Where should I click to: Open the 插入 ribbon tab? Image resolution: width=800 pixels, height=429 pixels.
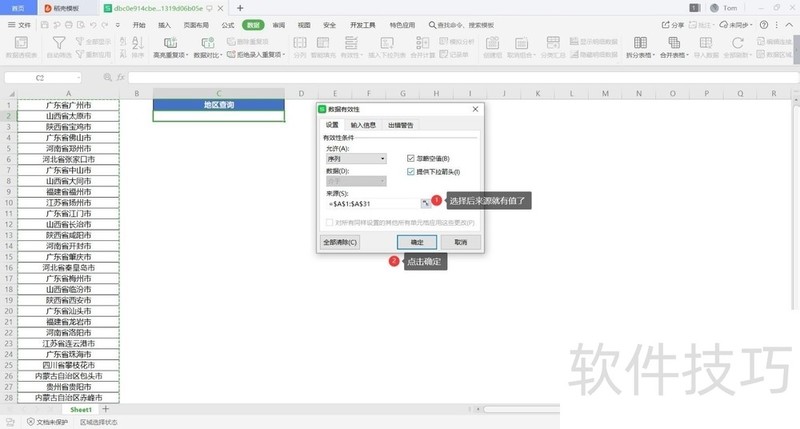(x=164, y=24)
